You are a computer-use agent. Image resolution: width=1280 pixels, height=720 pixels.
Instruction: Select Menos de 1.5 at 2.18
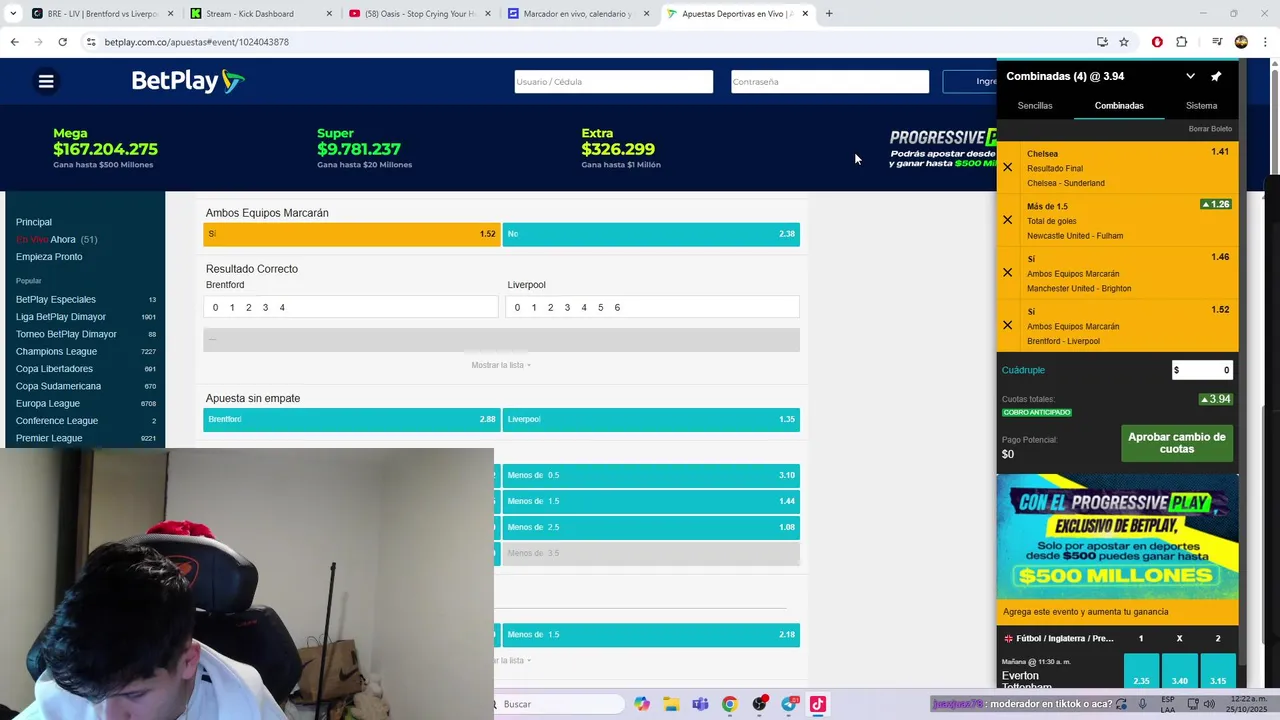[x=651, y=635]
